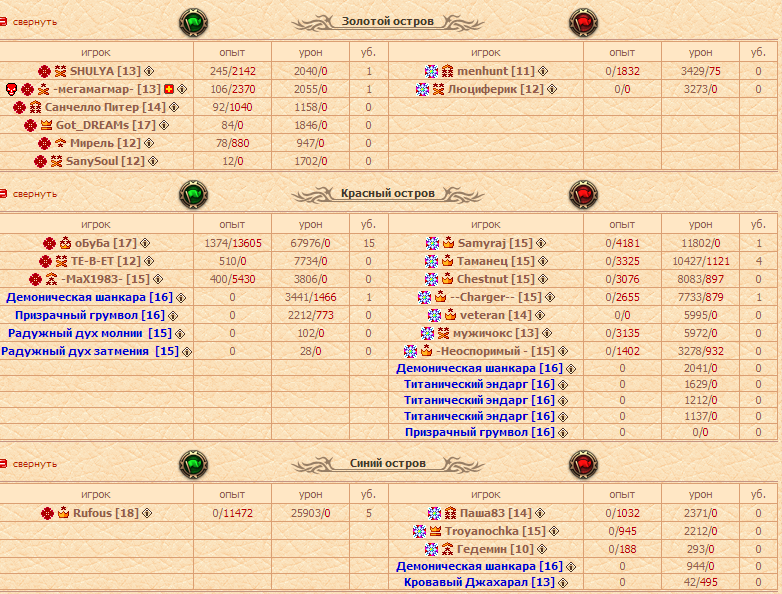The width and height of the screenshot is (782, 594).
Task: Select the Красный остров title
Action: tap(388, 194)
